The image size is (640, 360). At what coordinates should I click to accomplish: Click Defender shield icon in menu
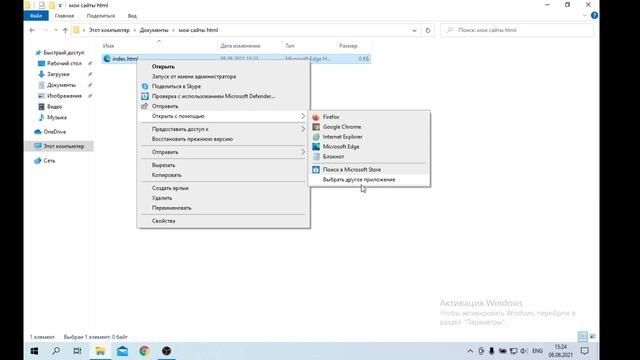[x=144, y=96]
